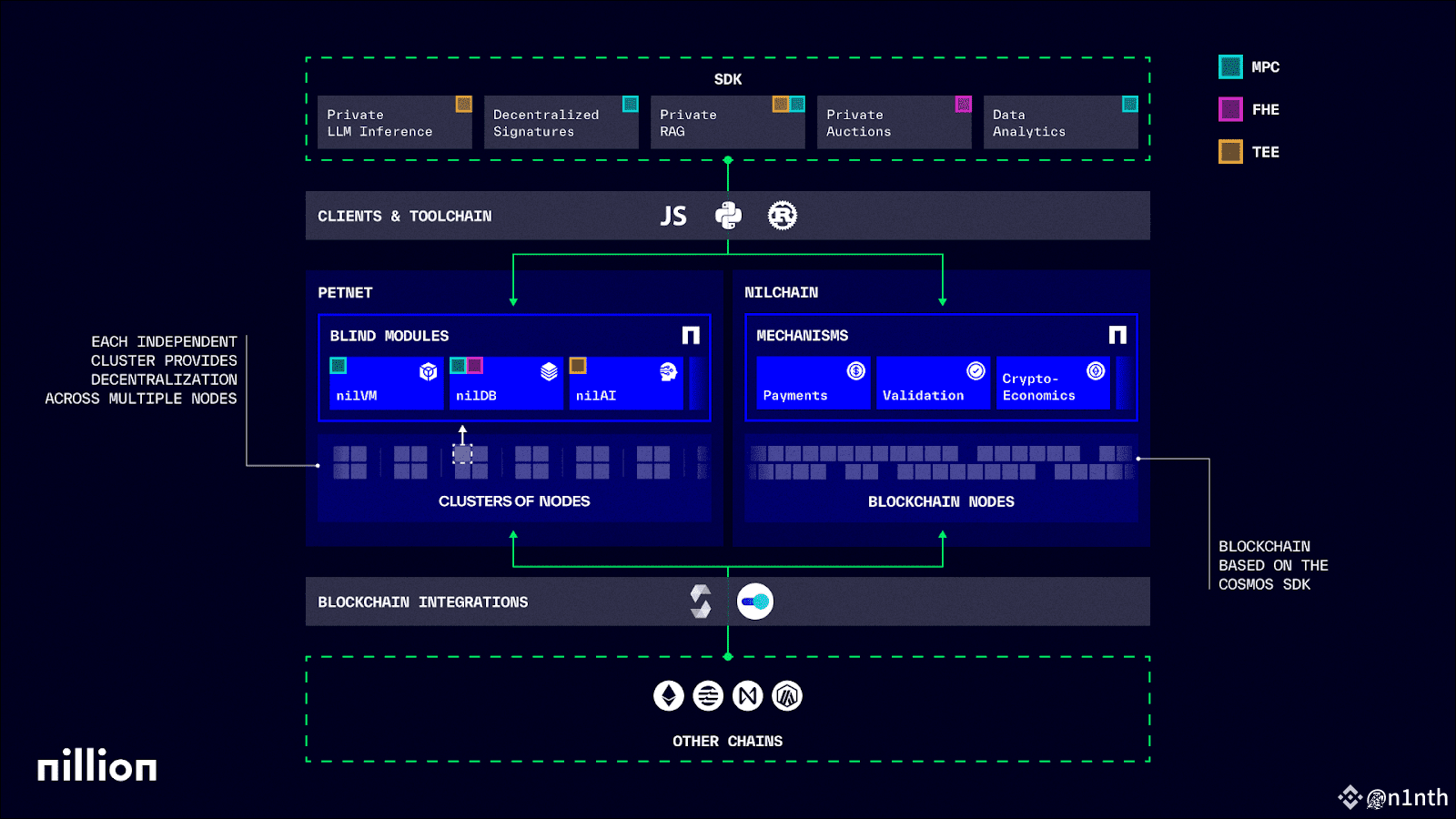Click the Rust gear logo
Screen dimensions: 1456x819
[x=783, y=216]
